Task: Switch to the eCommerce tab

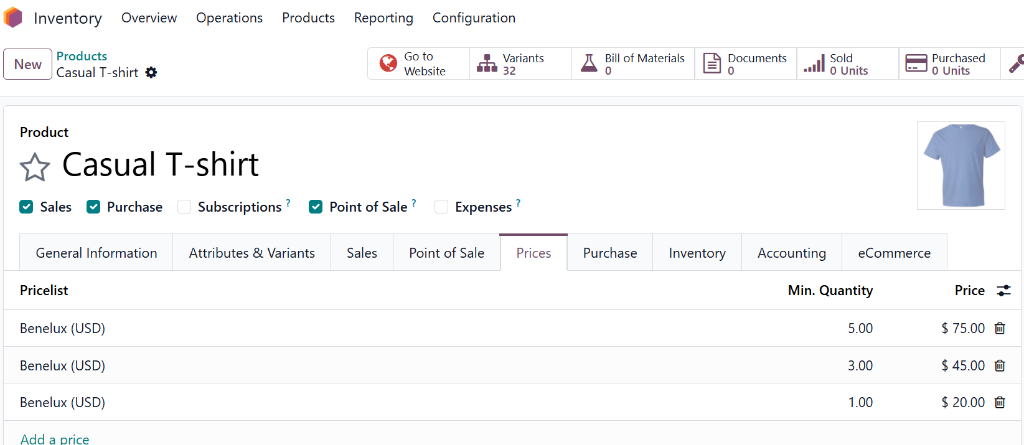Action: (894, 253)
